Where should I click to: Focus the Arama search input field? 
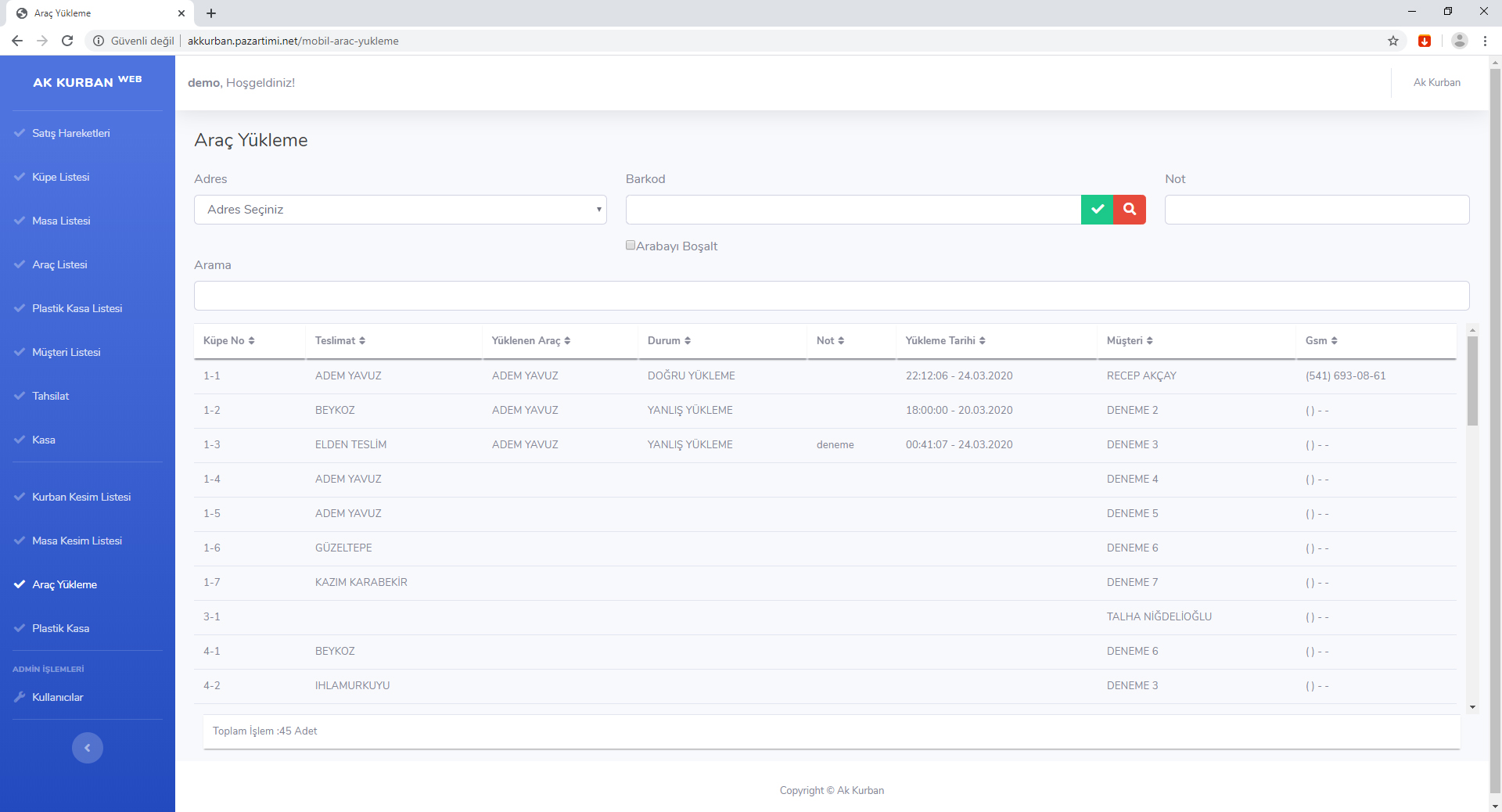click(831, 296)
